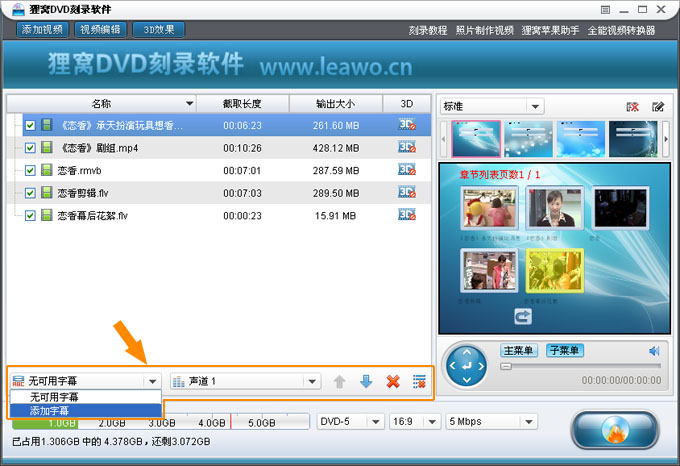Choose 无可用字幕 in the dropdown list
The image size is (680, 466).
85,397
